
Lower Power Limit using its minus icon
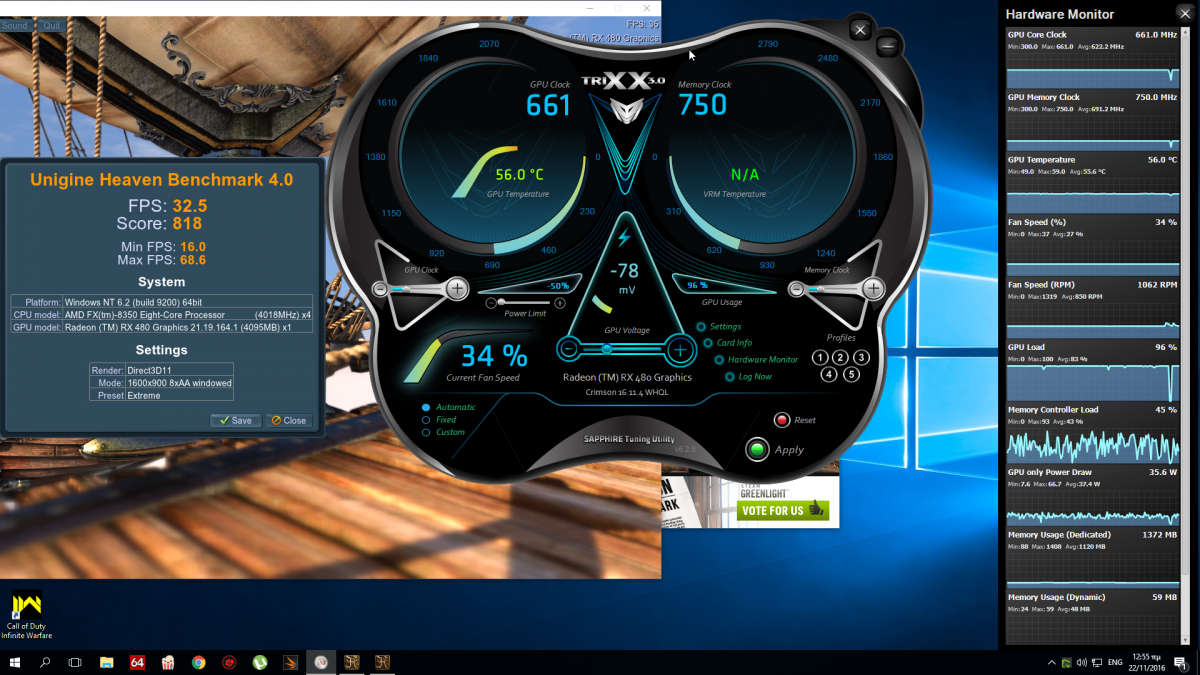click(x=490, y=302)
